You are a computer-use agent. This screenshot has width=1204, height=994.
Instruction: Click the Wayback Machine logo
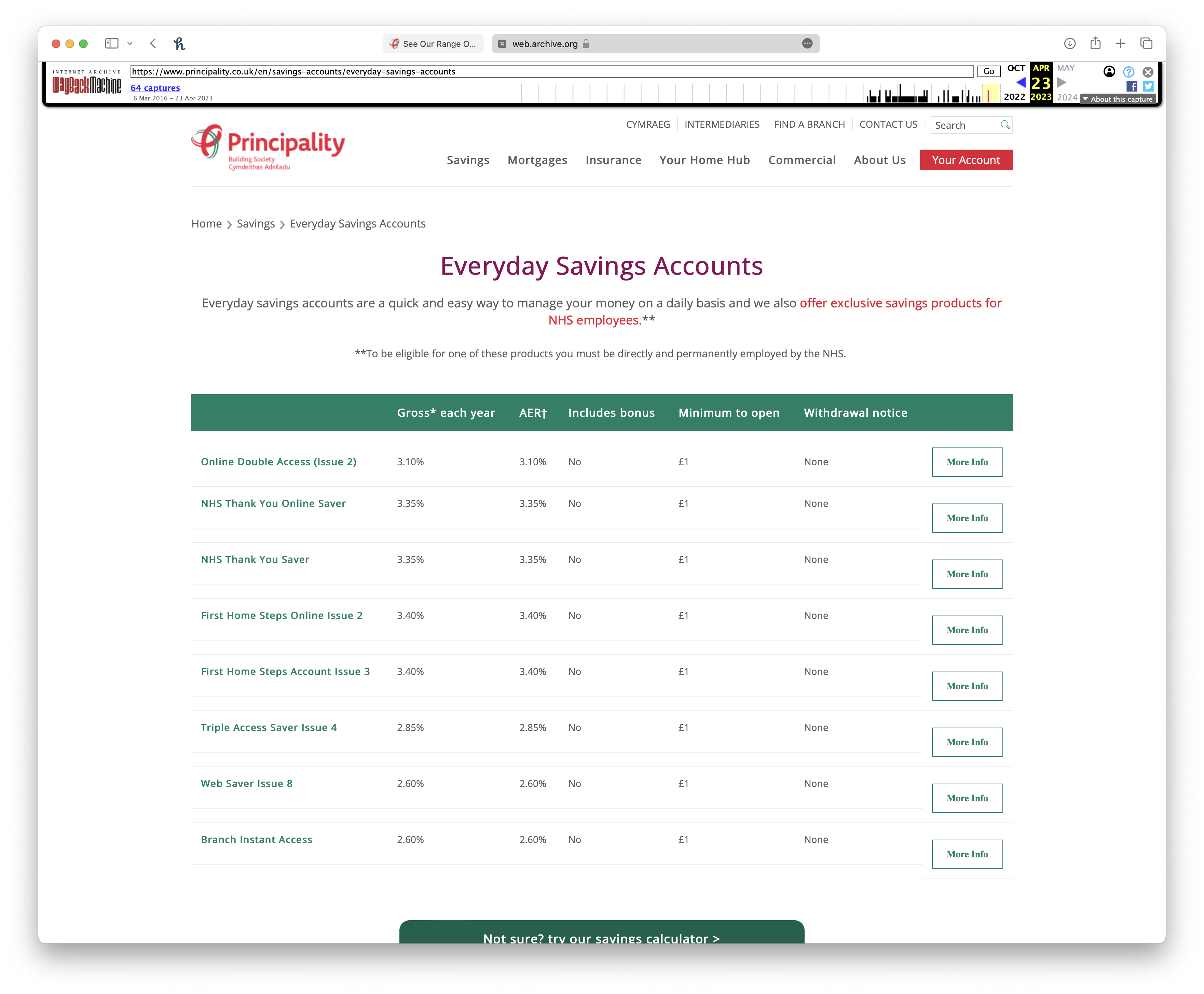[x=86, y=83]
